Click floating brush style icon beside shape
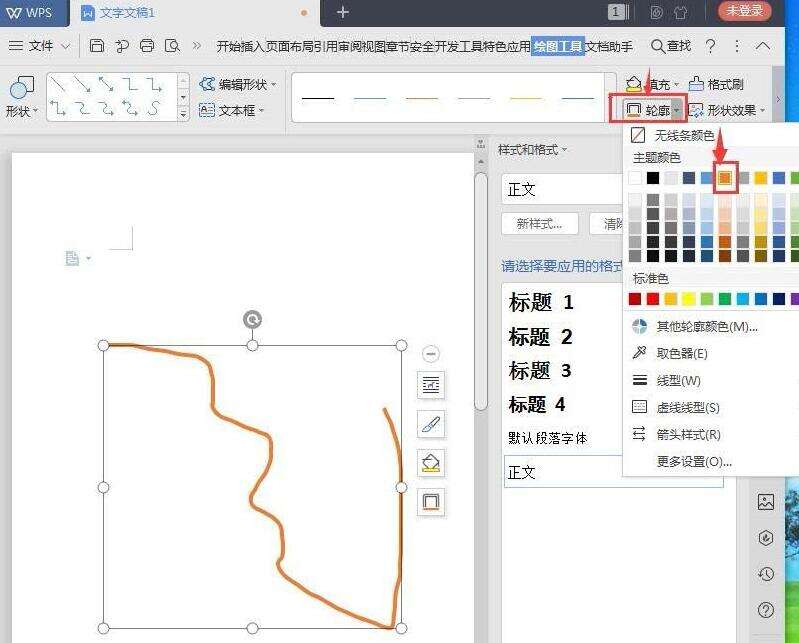 pyautogui.click(x=431, y=424)
